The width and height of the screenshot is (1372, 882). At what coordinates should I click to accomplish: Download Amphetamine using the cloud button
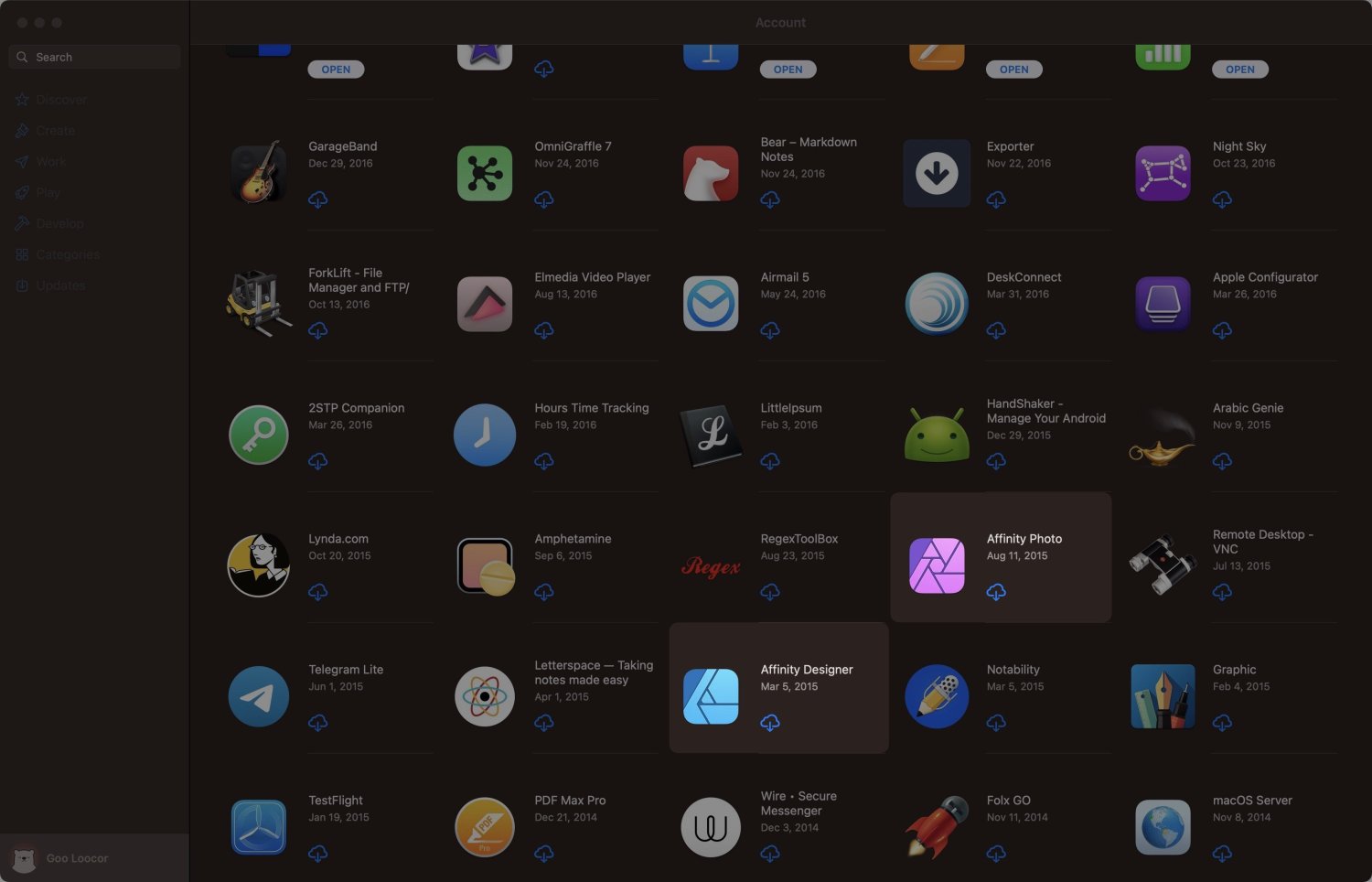click(x=544, y=592)
